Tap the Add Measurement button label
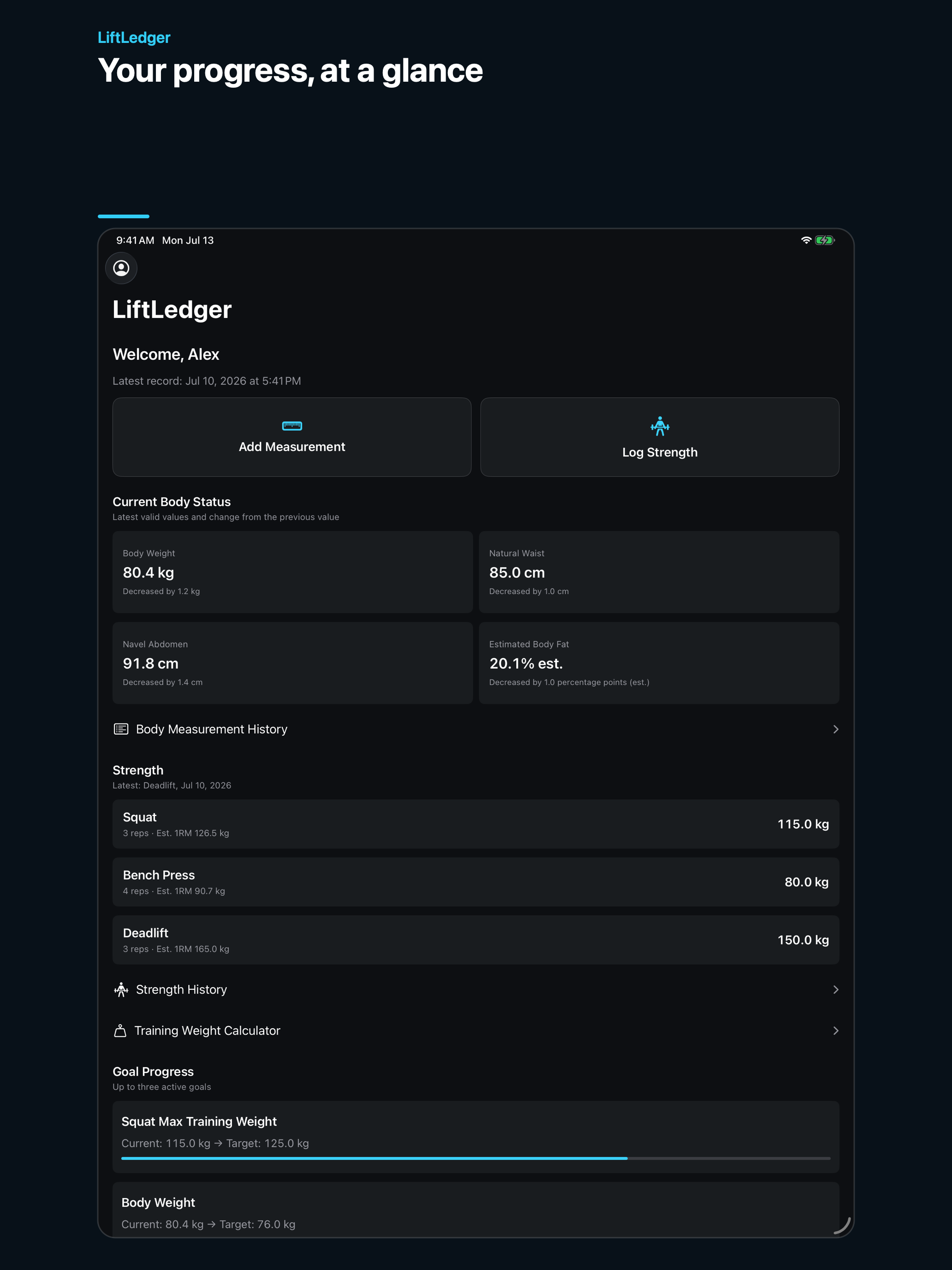The width and height of the screenshot is (952, 1270). pyautogui.click(x=292, y=447)
